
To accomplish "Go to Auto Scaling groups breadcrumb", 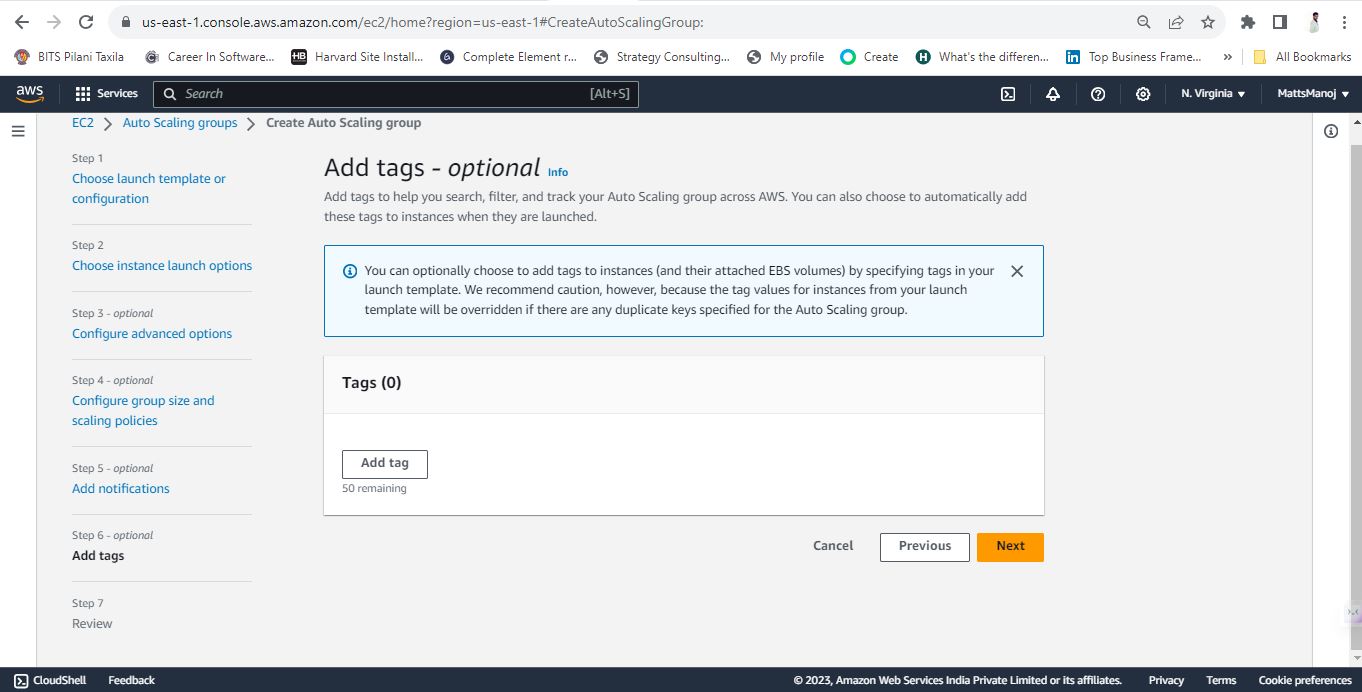I will point(180,123).
